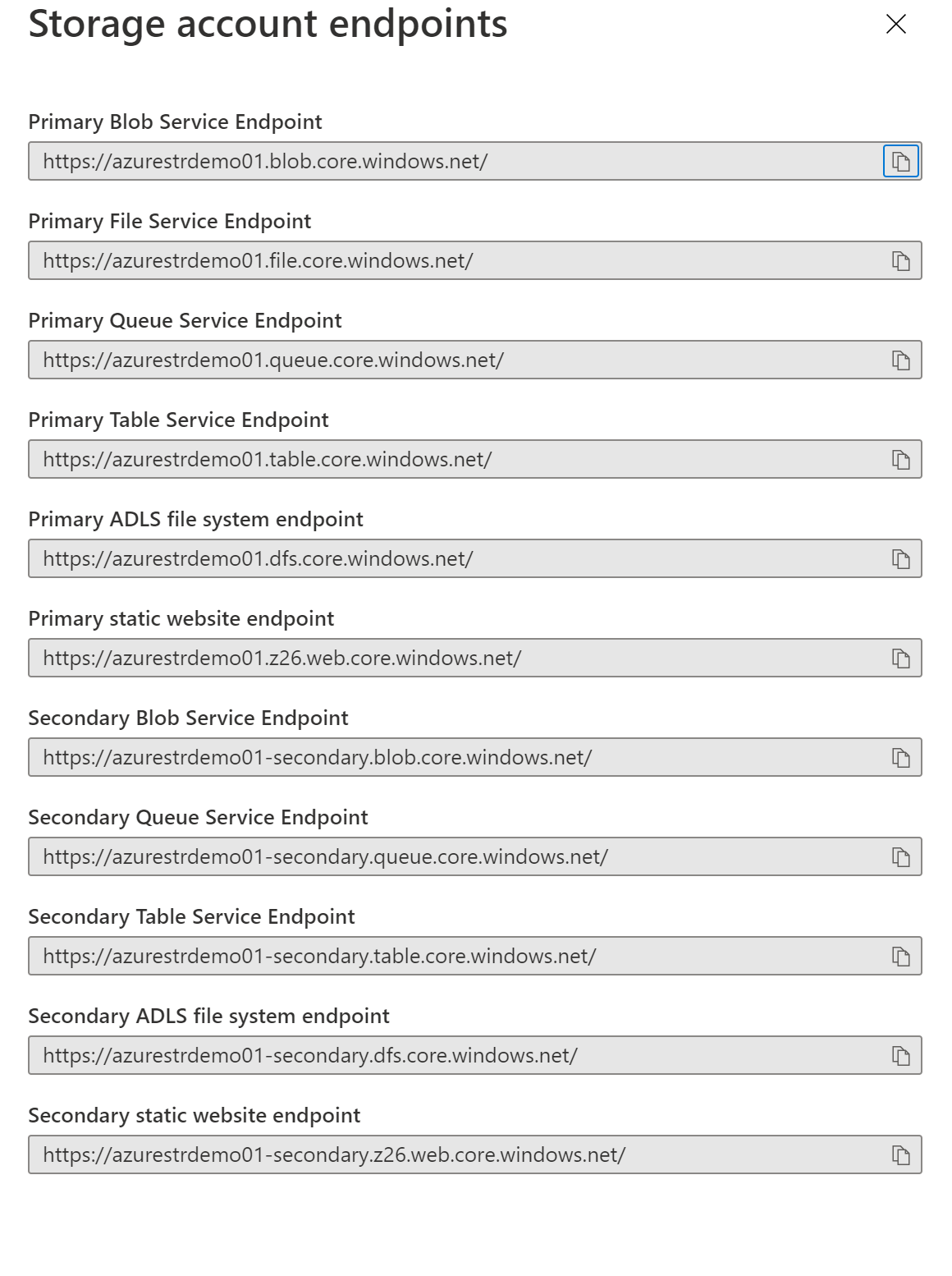Copy the Secondary ADLS file system endpoint
The image size is (952, 1276).
899,1056
